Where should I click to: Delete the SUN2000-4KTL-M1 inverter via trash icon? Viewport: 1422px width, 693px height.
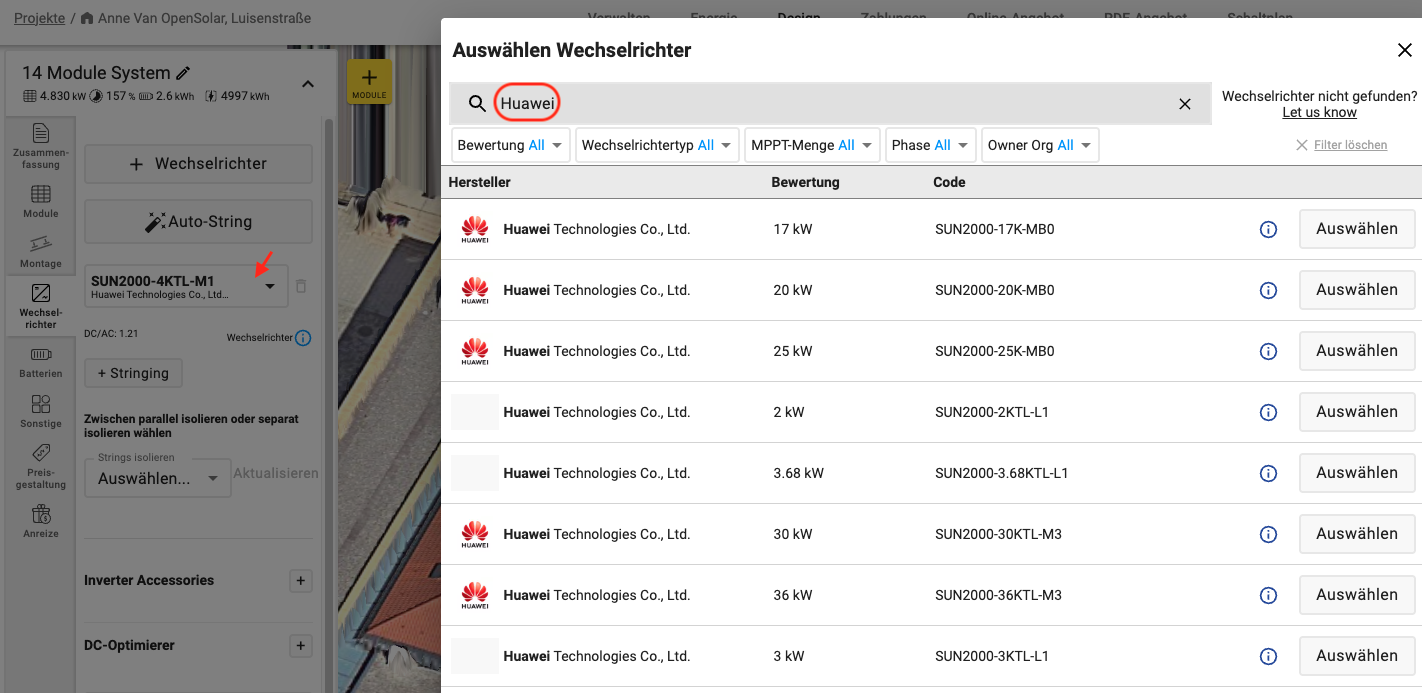pos(301,286)
